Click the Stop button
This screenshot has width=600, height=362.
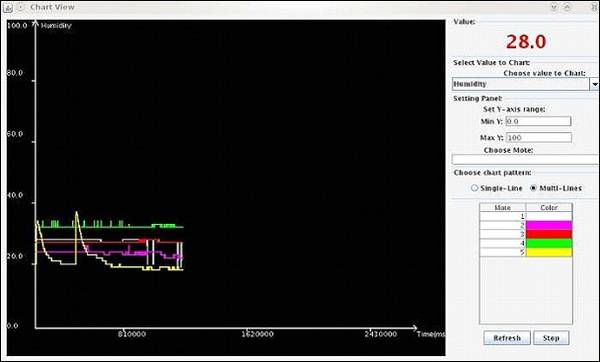click(551, 338)
